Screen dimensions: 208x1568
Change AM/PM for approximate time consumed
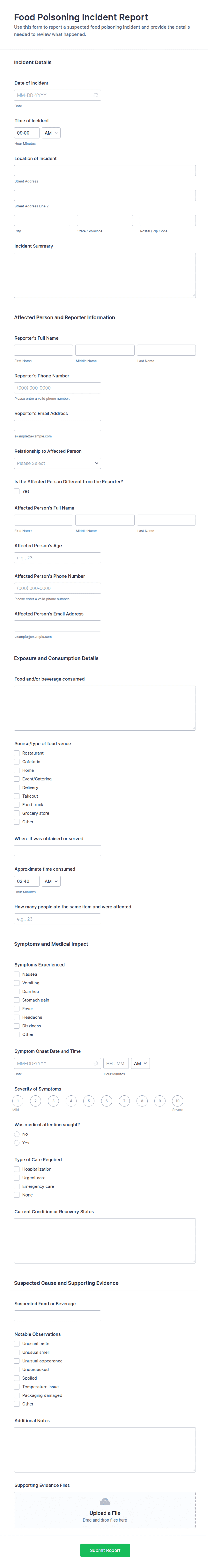tap(51, 881)
